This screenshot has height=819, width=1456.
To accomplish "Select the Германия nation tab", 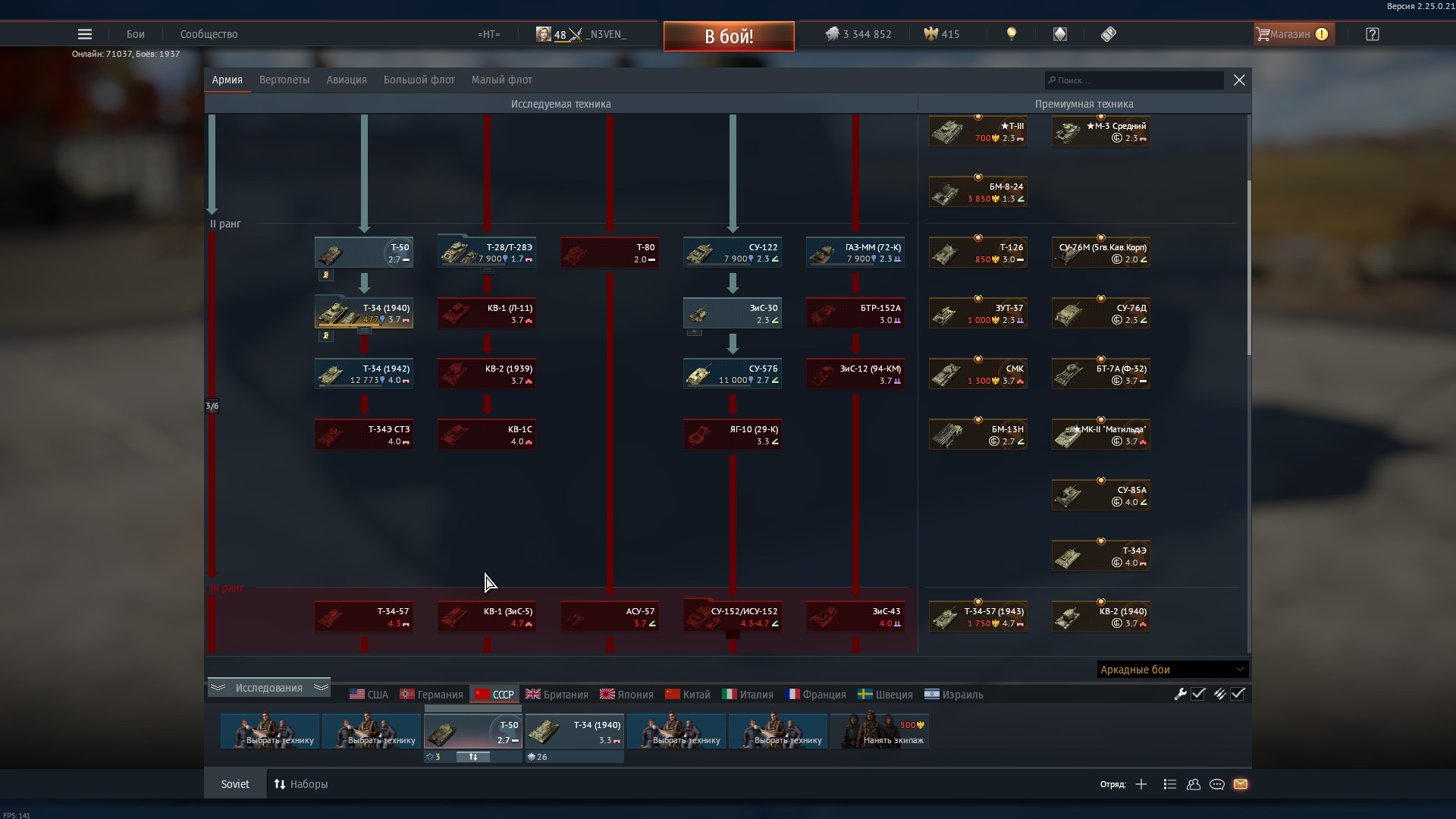I will coord(431,695).
